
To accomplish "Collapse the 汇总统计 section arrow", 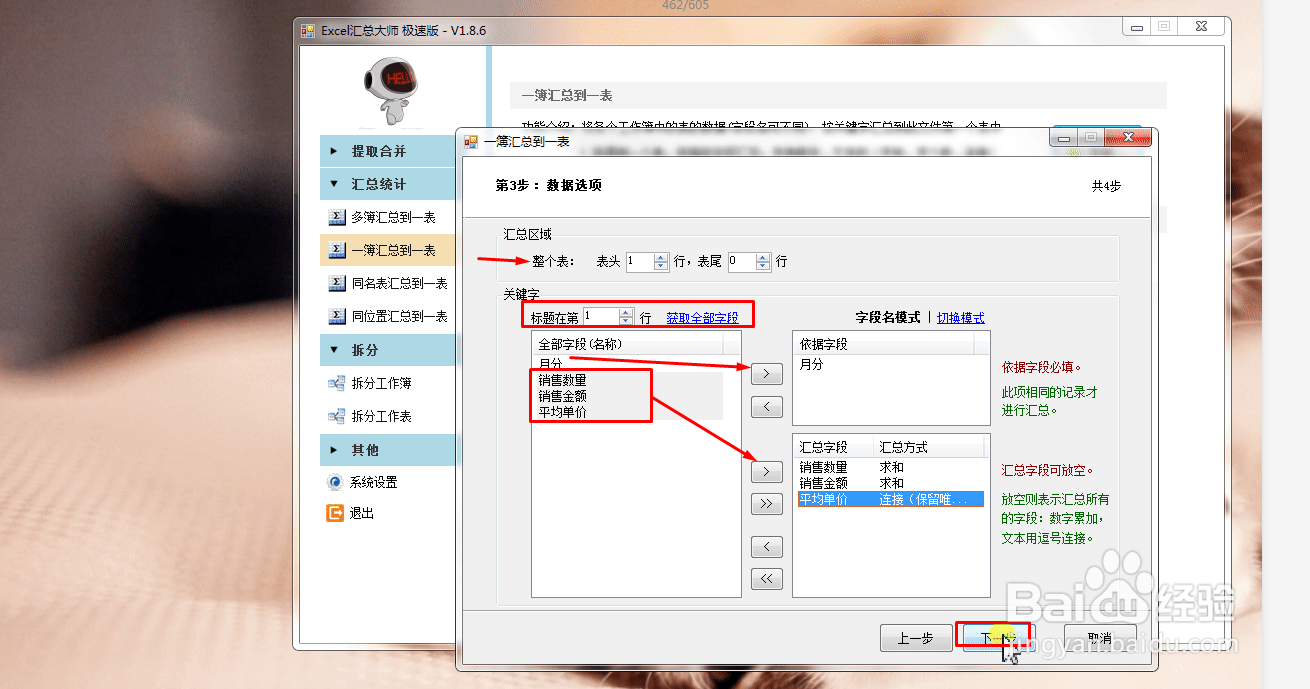I will pos(334,185).
